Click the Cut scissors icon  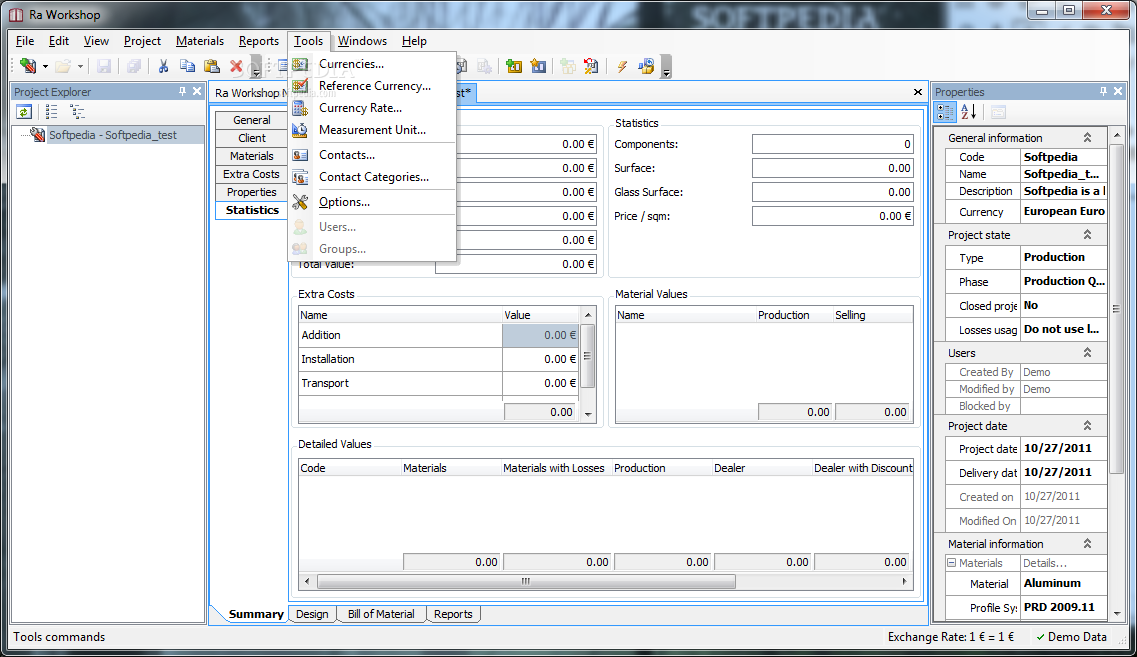click(163, 67)
